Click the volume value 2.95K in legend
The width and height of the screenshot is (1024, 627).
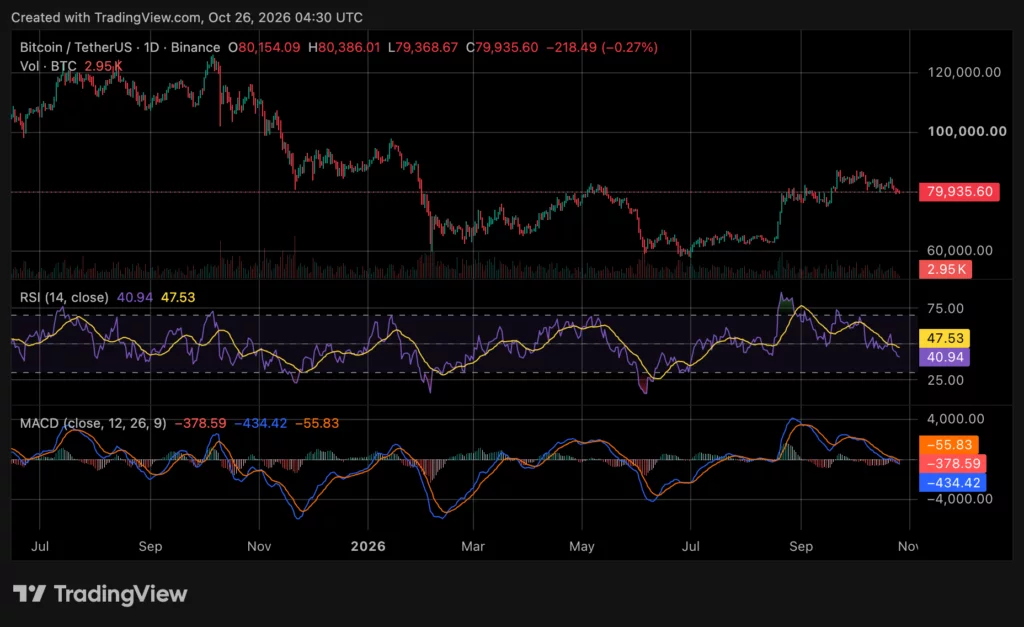pos(103,66)
